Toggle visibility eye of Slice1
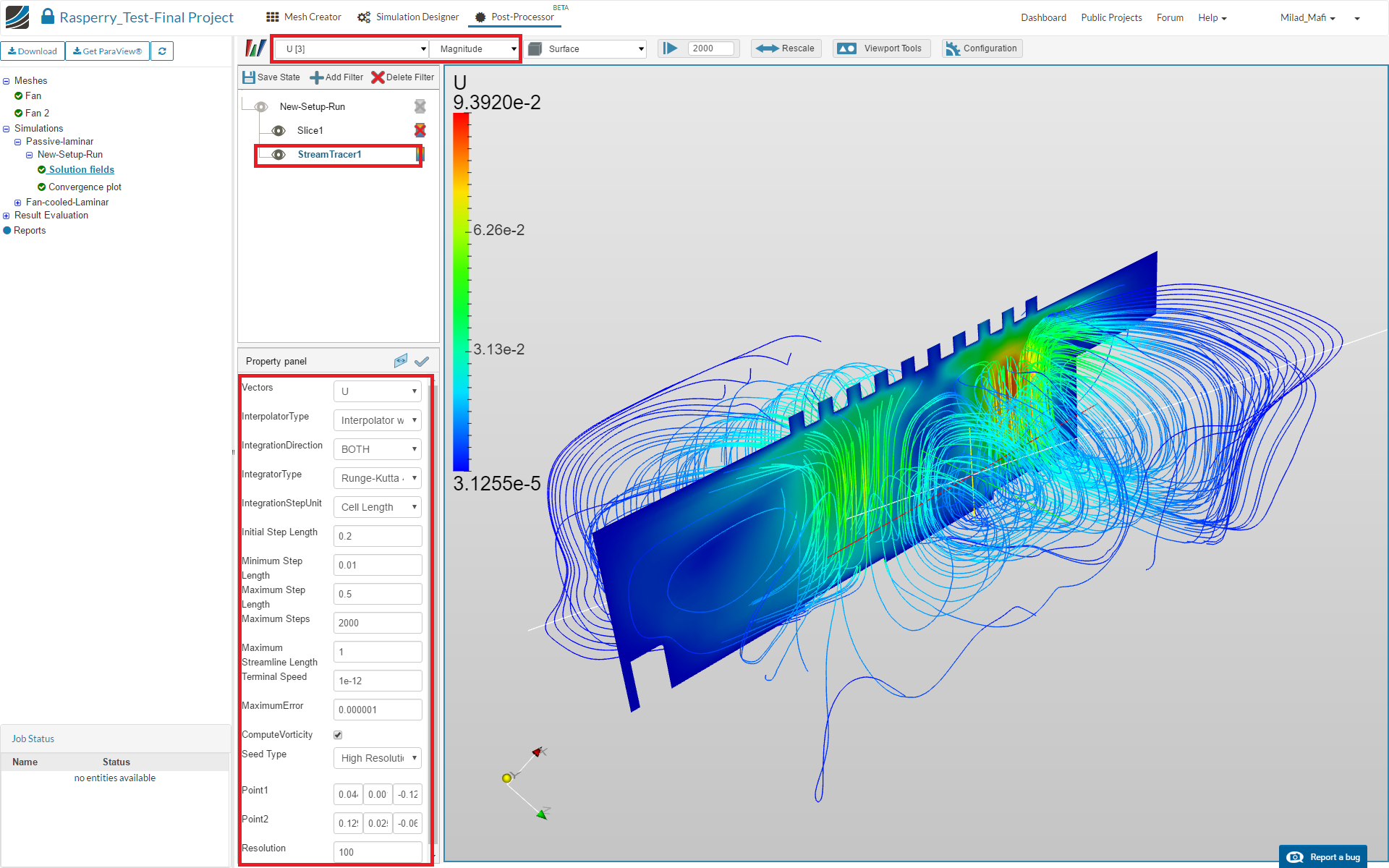Screen dimensions: 1389x868 [x=279, y=130]
